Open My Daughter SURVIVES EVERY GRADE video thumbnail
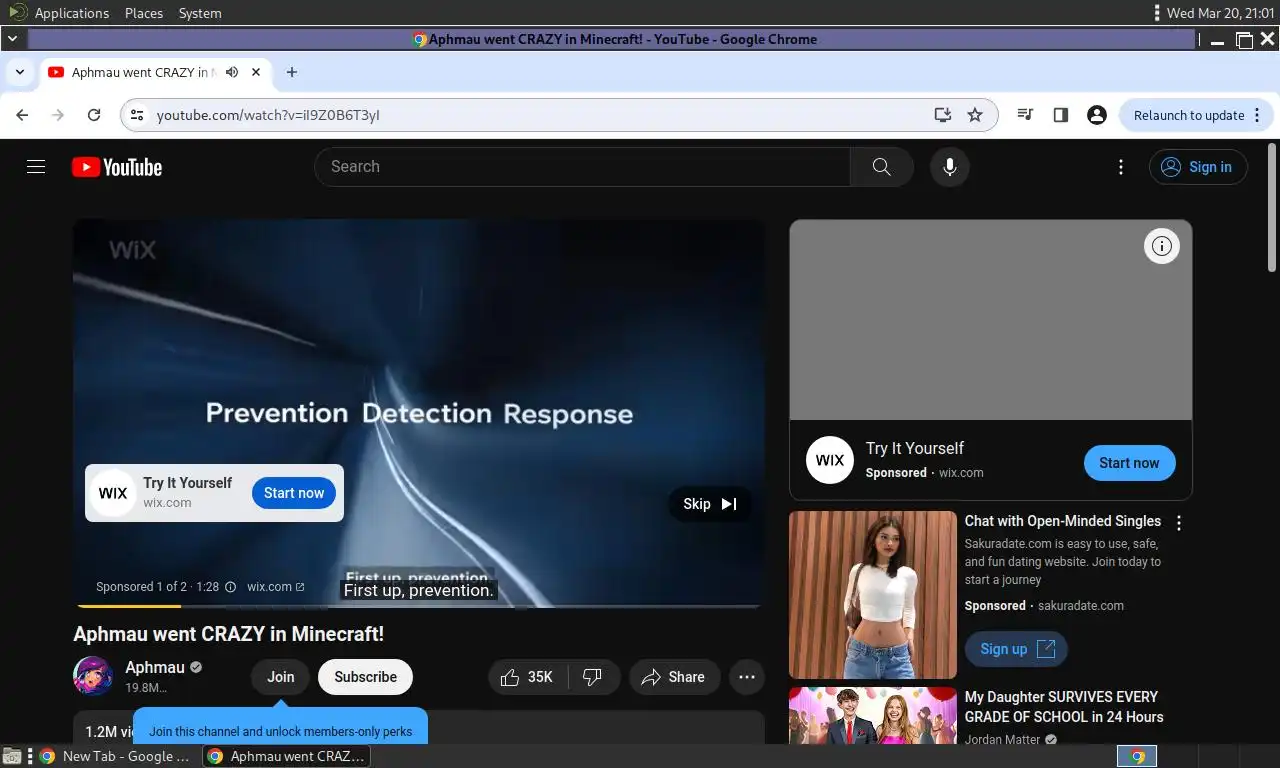Image resolution: width=1280 pixels, height=768 pixels. 873,715
